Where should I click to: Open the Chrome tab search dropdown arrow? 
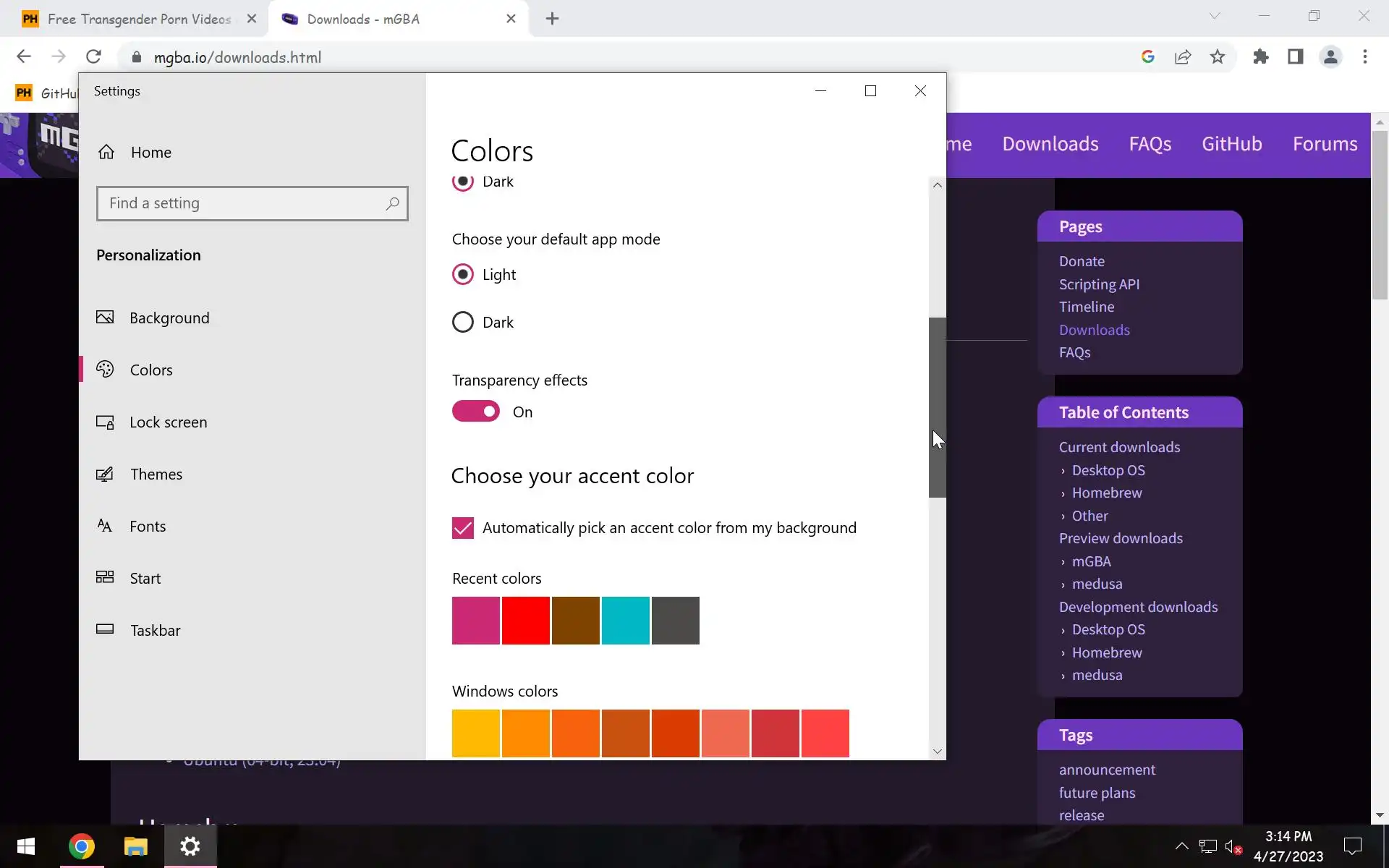click(x=1215, y=16)
